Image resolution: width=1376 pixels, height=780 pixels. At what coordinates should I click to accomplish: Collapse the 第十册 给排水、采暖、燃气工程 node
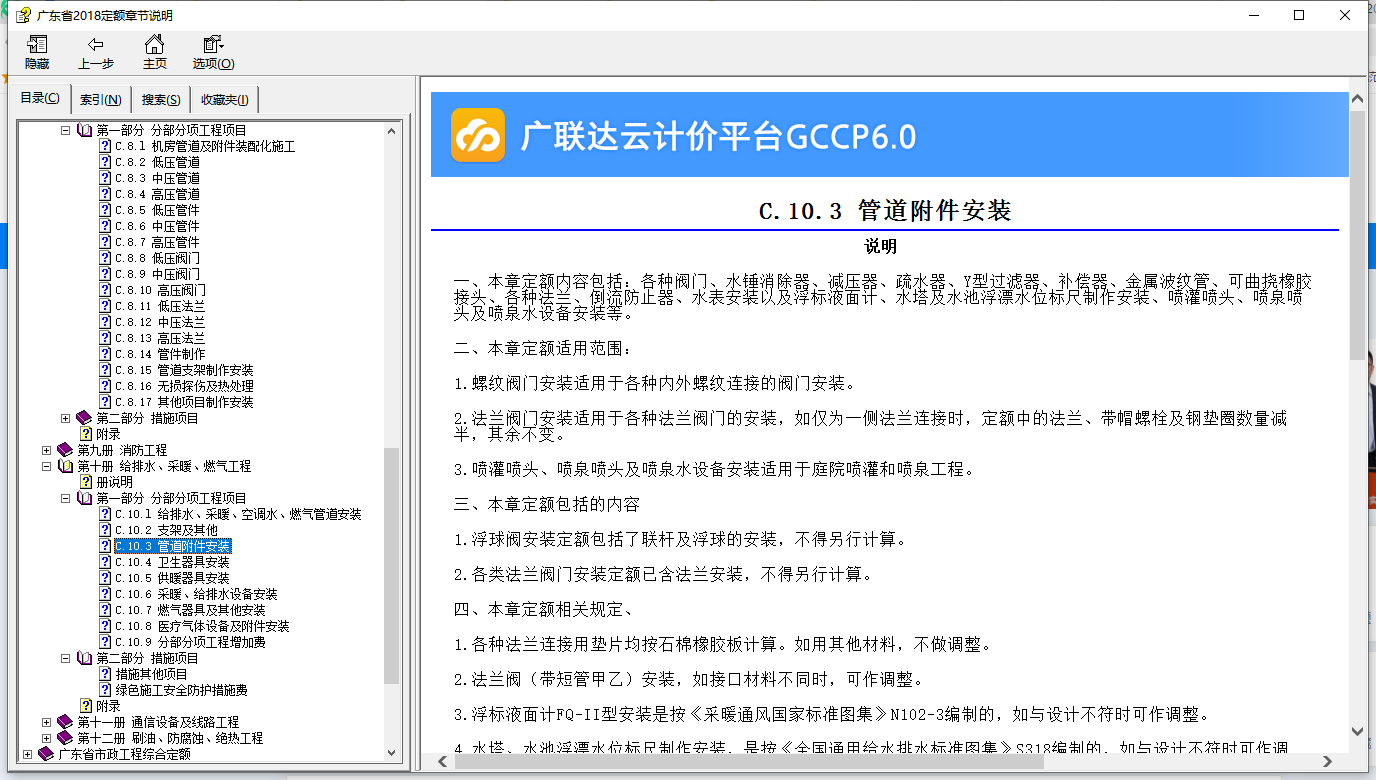click(47, 466)
